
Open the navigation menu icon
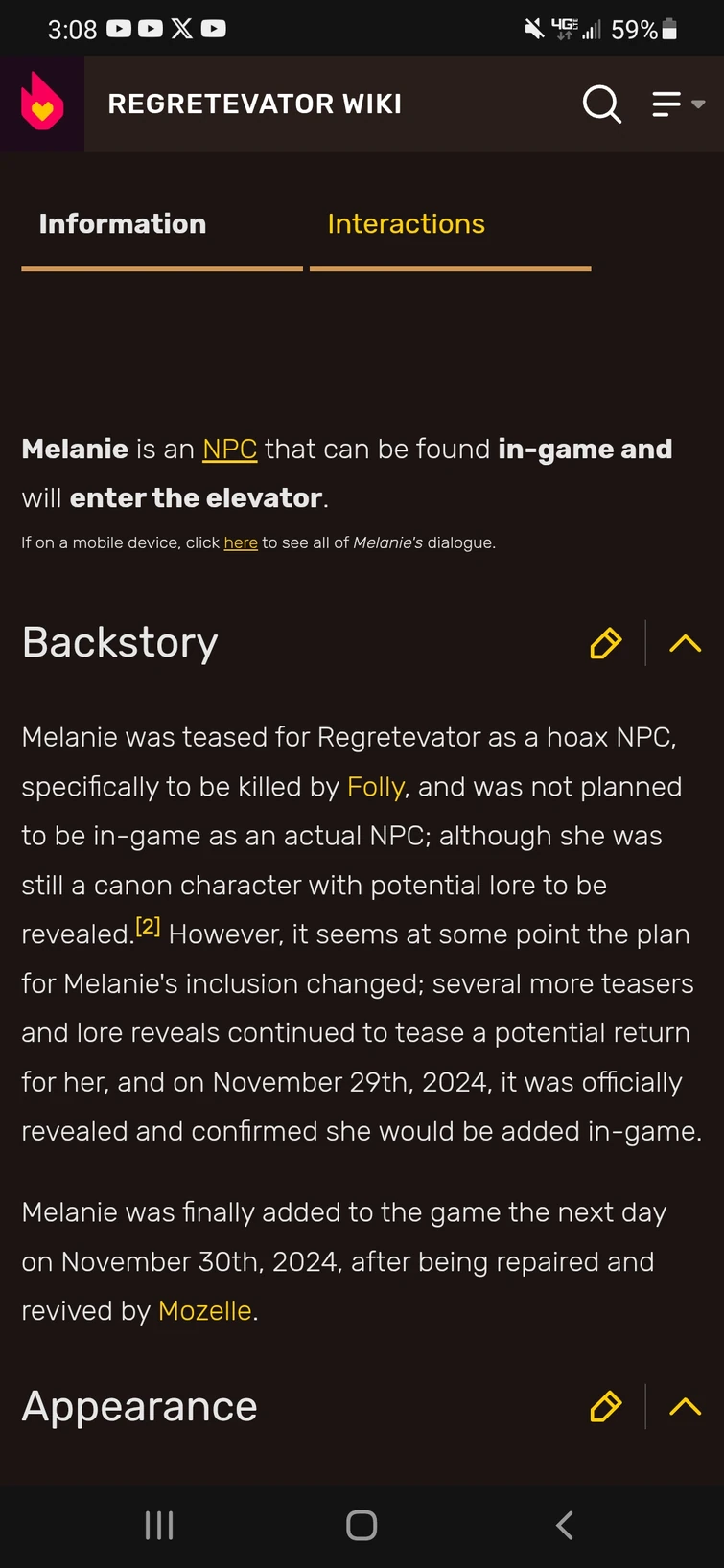coord(667,104)
